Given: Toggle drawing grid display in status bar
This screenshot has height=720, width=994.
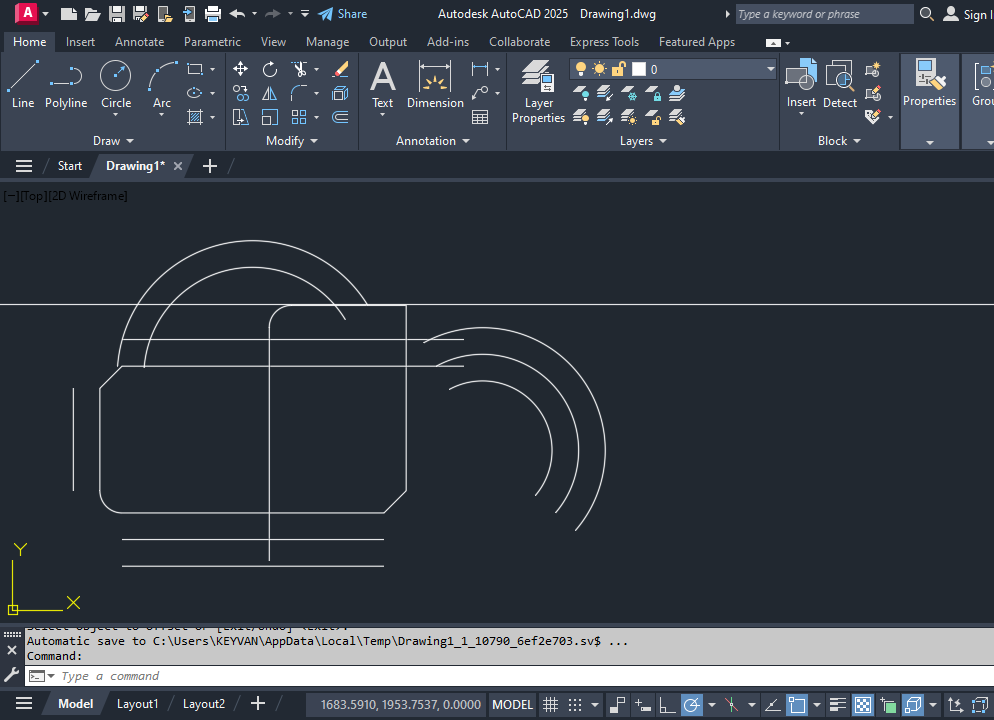Looking at the screenshot, I should tap(550, 704).
